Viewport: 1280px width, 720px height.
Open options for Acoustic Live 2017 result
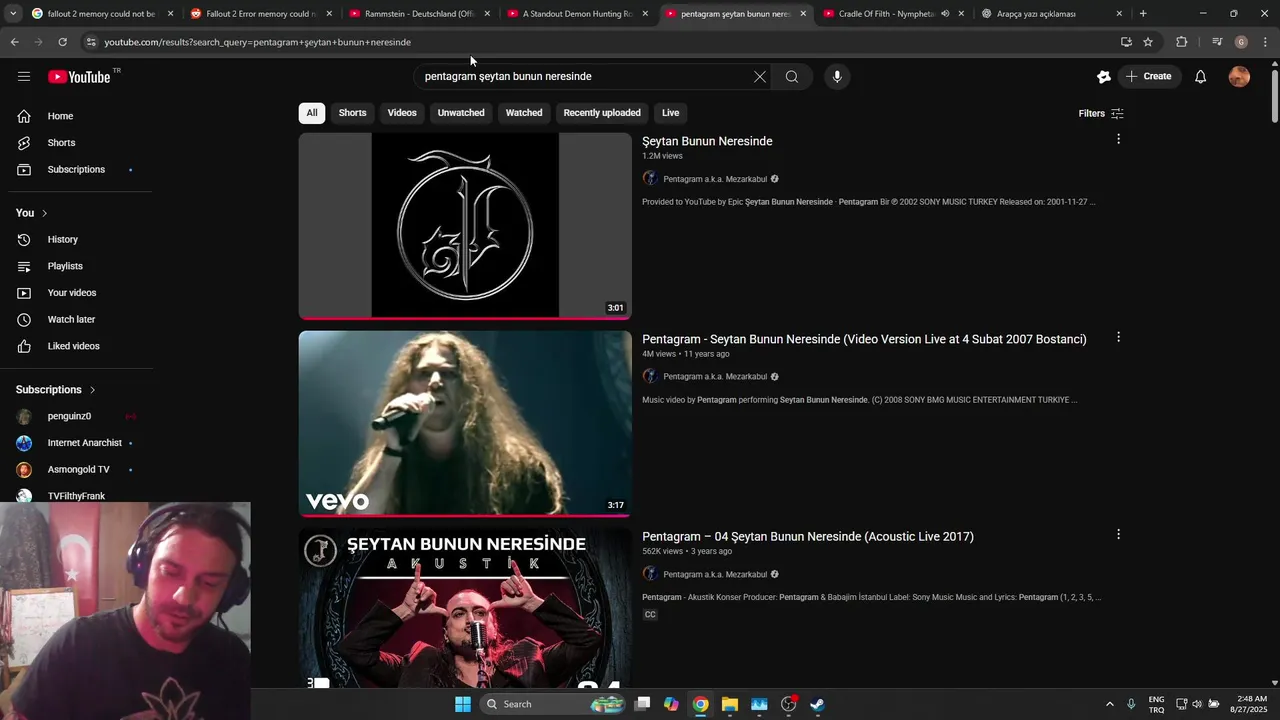[1118, 534]
